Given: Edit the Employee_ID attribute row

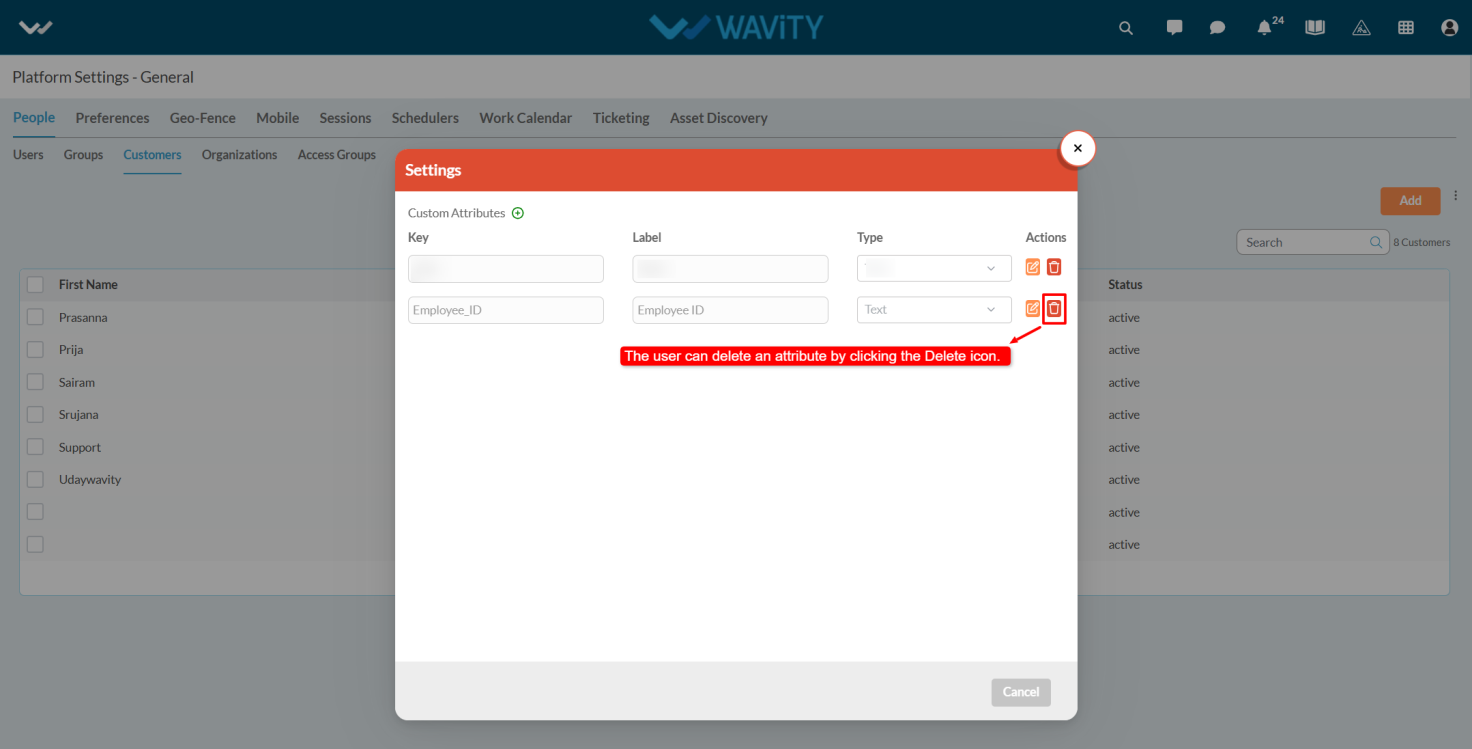Looking at the screenshot, I should [1033, 309].
